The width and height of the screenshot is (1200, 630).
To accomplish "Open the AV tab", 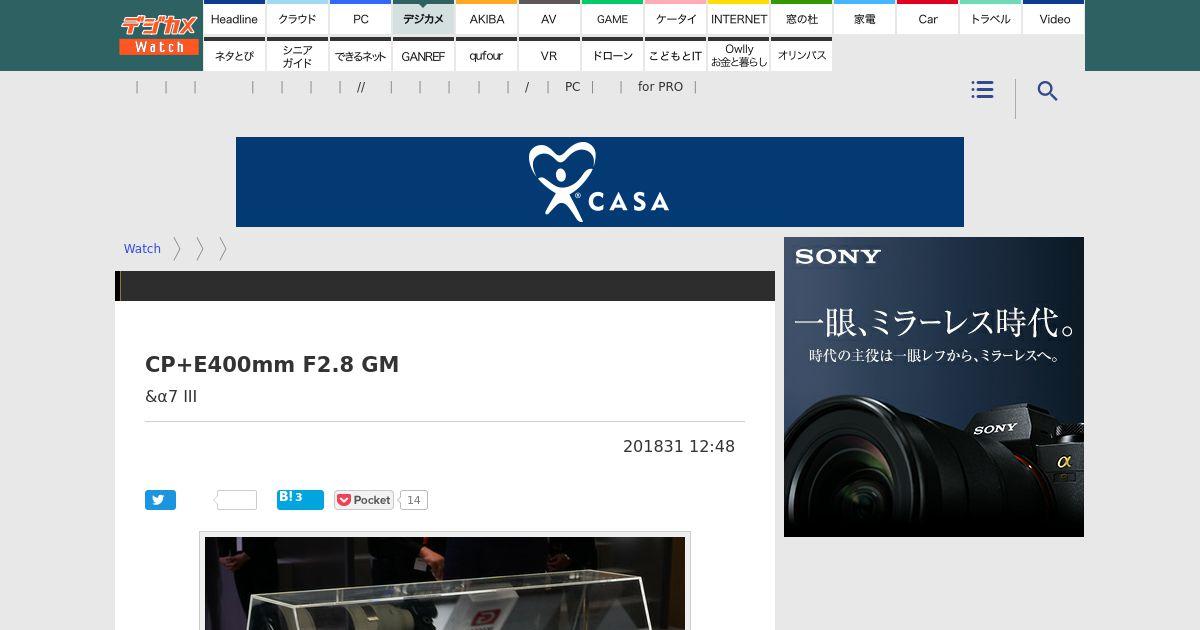I will click(x=549, y=18).
